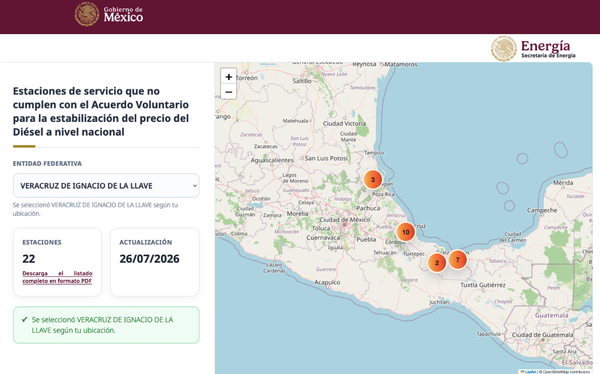Zoom out on the map
This screenshot has height=374, width=600.
(228, 92)
